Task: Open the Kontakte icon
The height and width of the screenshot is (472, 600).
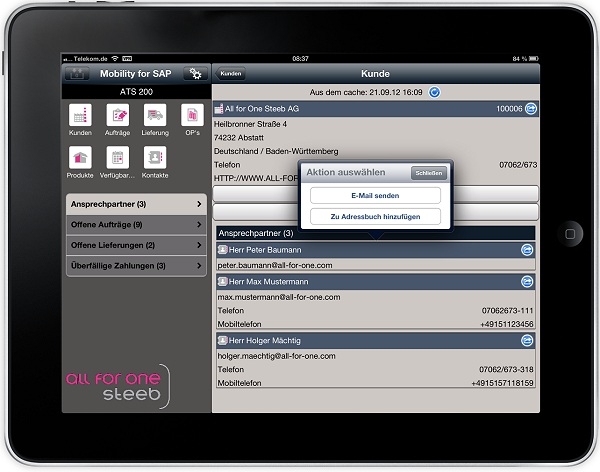Action: tap(155, 158)
